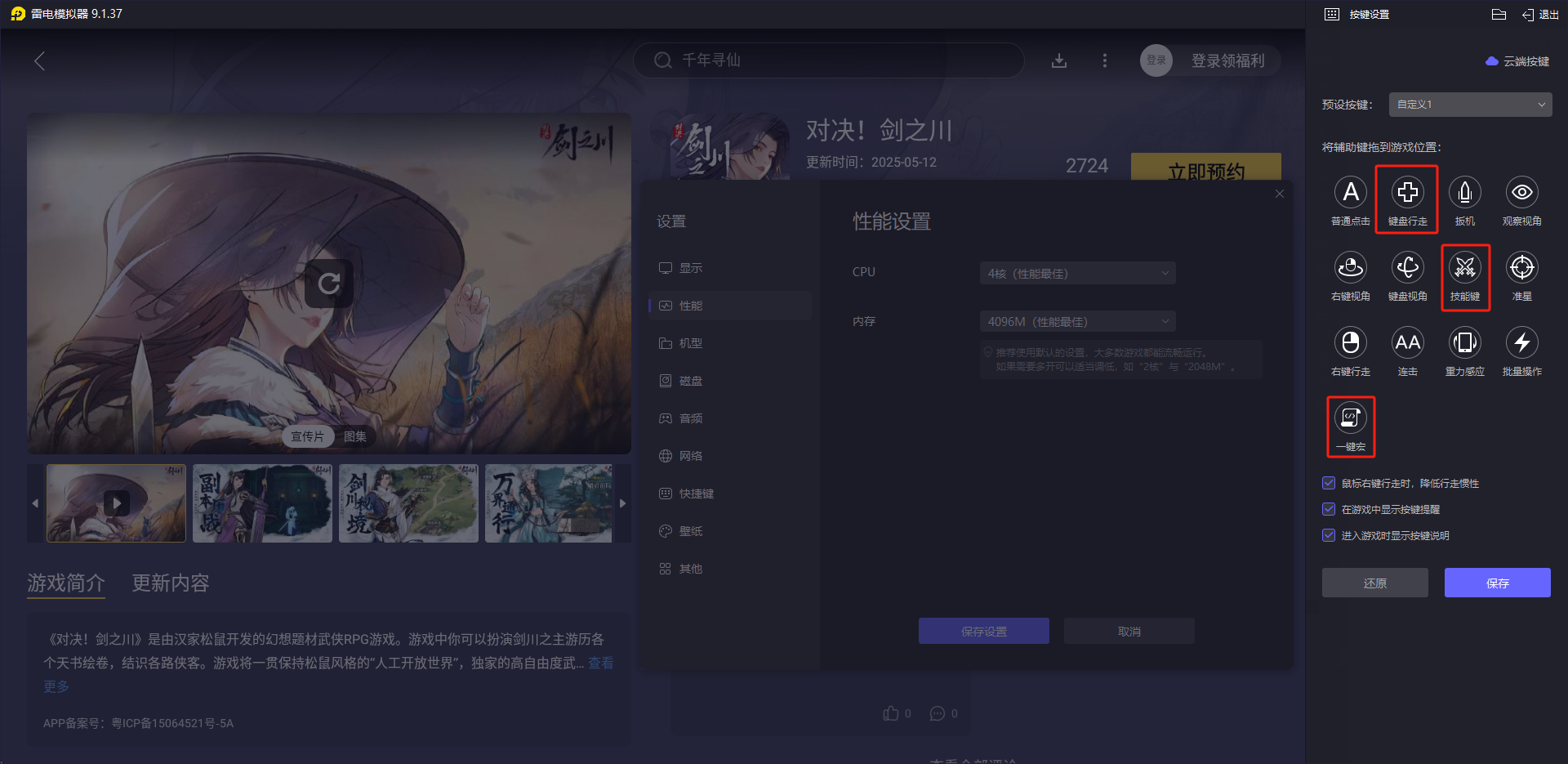
Task: Select the video thumbnail with play button
Action: coord(117,503)
